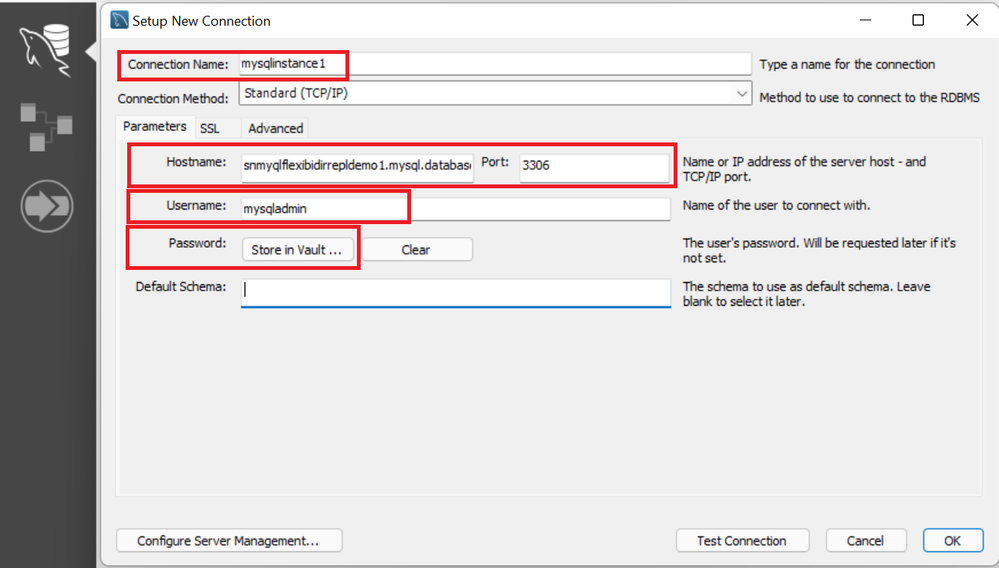Maximize the Setup New Connection window
This screenshot has height=568, width=999.
coord(918,20)
